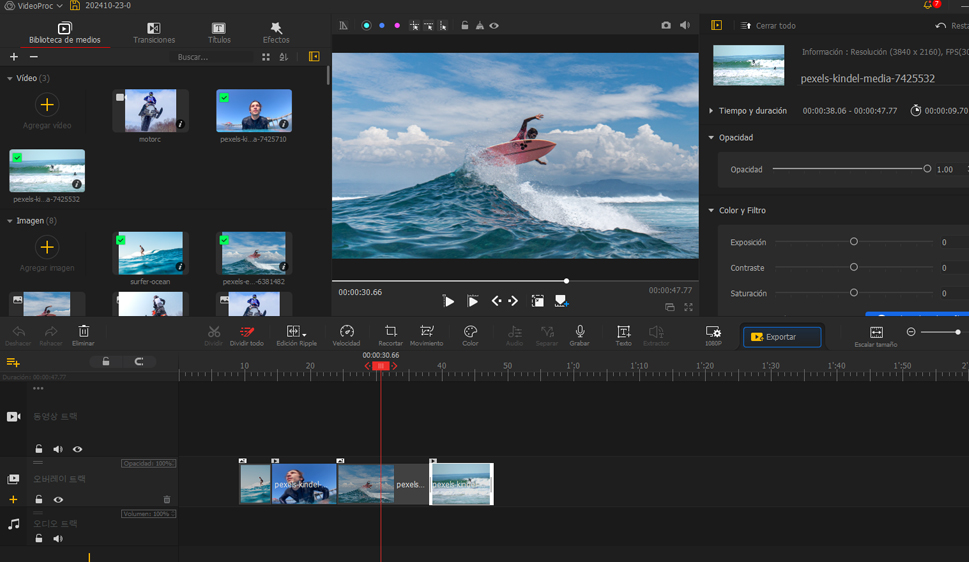
Task: Select the Dividir todo tool
Action: (x=247, y=336)
